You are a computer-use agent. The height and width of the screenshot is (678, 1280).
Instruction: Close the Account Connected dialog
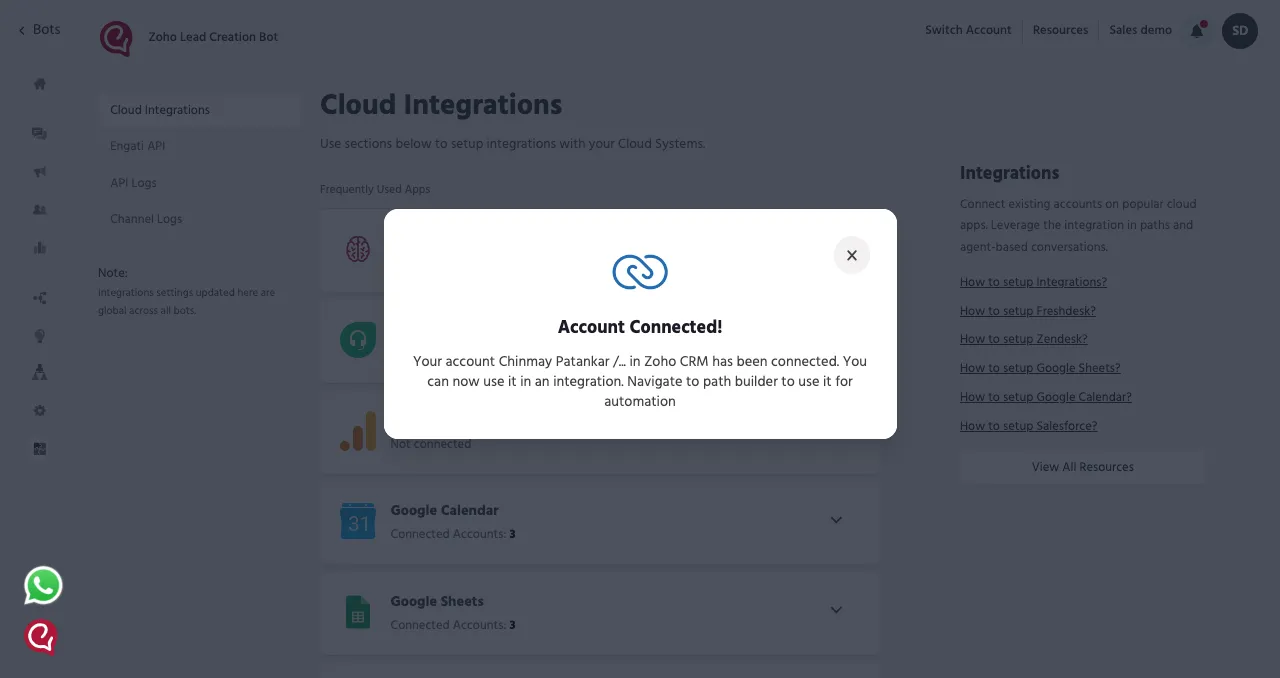pyautogui.click(x=852, y=255)
